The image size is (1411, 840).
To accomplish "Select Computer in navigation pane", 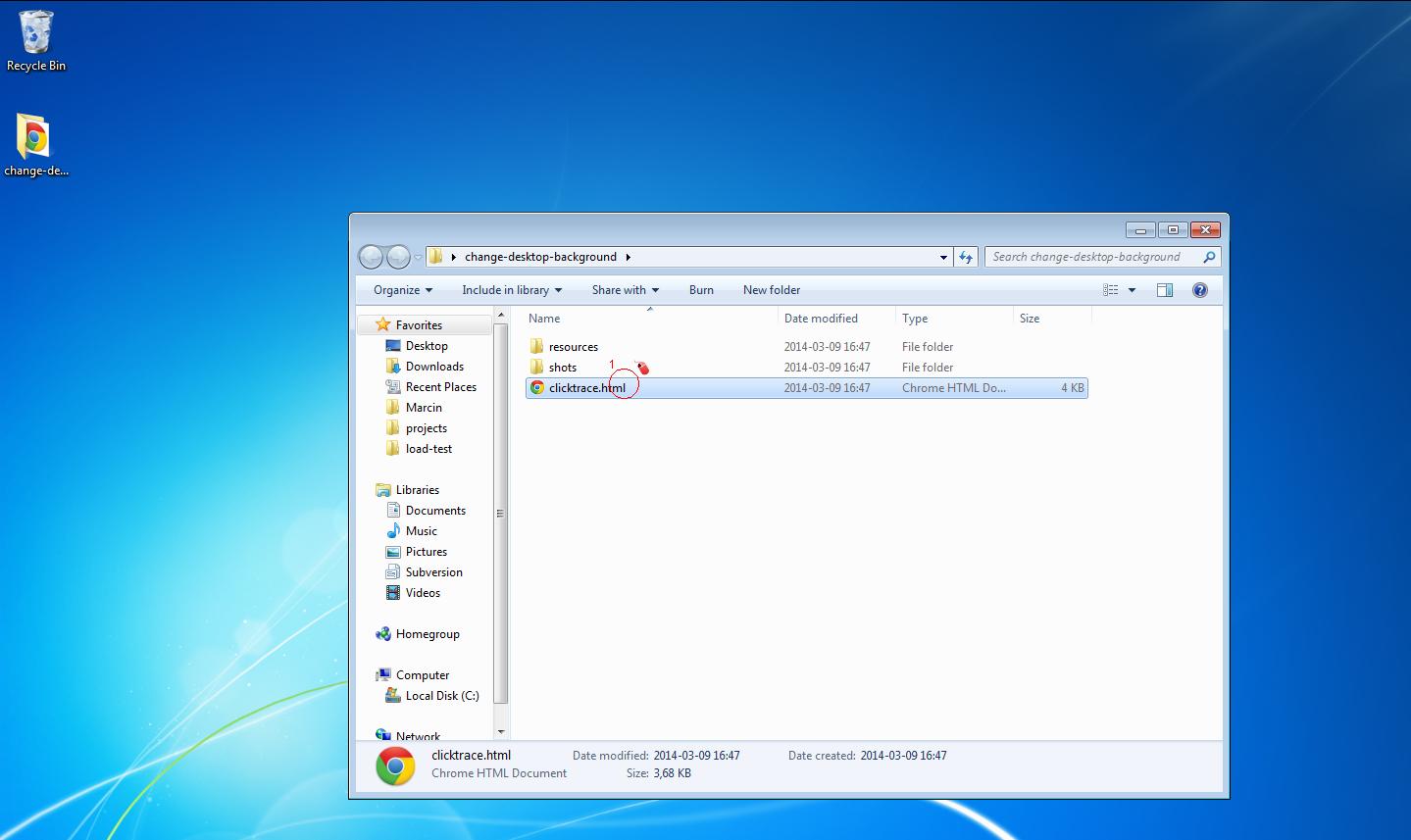I will click(x=423, y=675).
